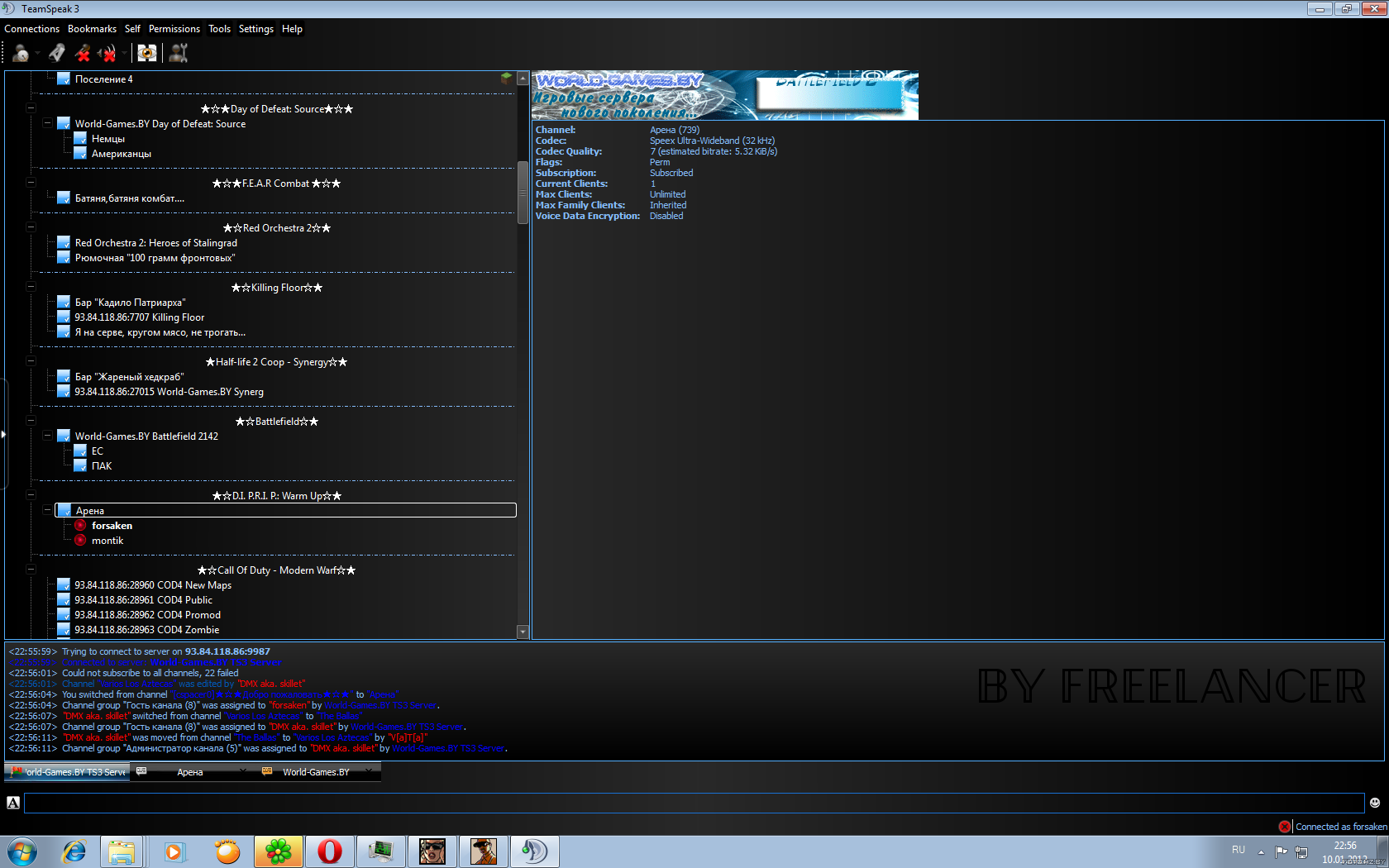
Task: Close the World-Games.BY chat tab
Action: click(368, 770)
